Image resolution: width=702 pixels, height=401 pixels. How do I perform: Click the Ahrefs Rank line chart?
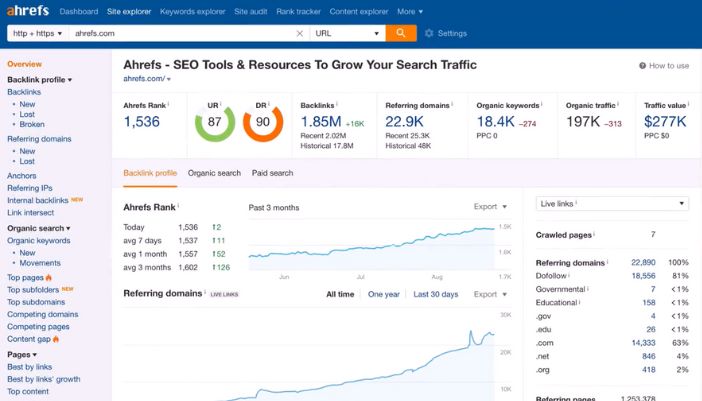(x=372, y=248)
